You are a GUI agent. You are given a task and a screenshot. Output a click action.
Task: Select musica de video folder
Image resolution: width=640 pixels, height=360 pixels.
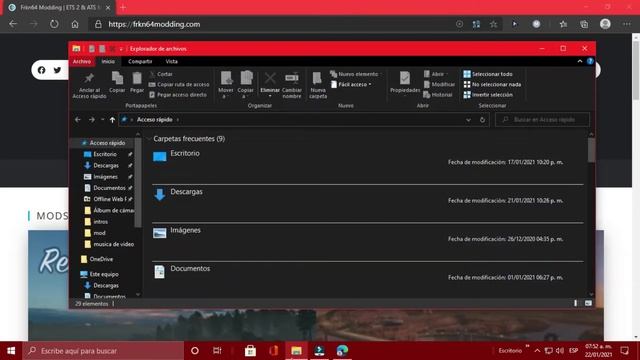pos(113,244)
